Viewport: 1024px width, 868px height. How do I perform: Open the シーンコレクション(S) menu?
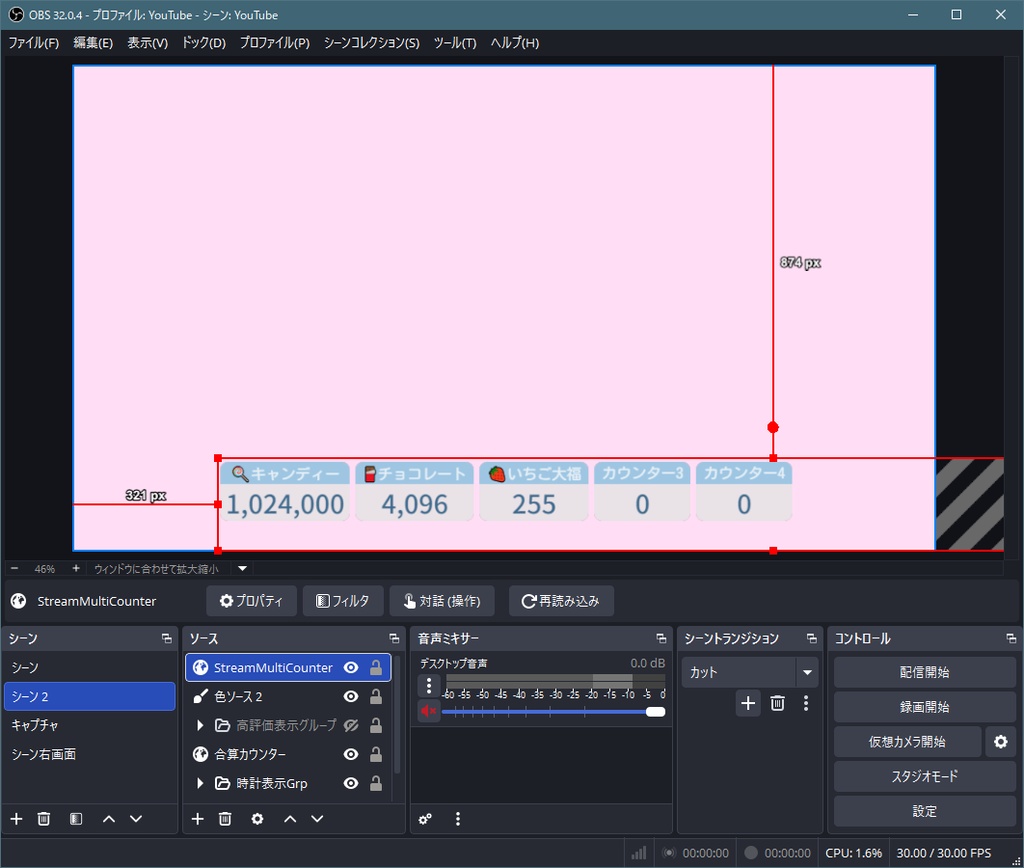pyautogui.click(x=372, y=43)
